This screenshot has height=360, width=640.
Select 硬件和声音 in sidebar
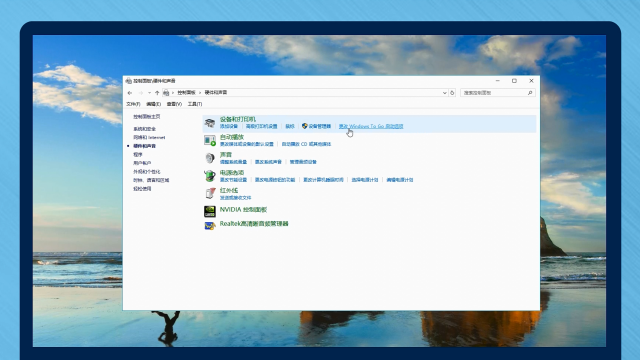144,146
